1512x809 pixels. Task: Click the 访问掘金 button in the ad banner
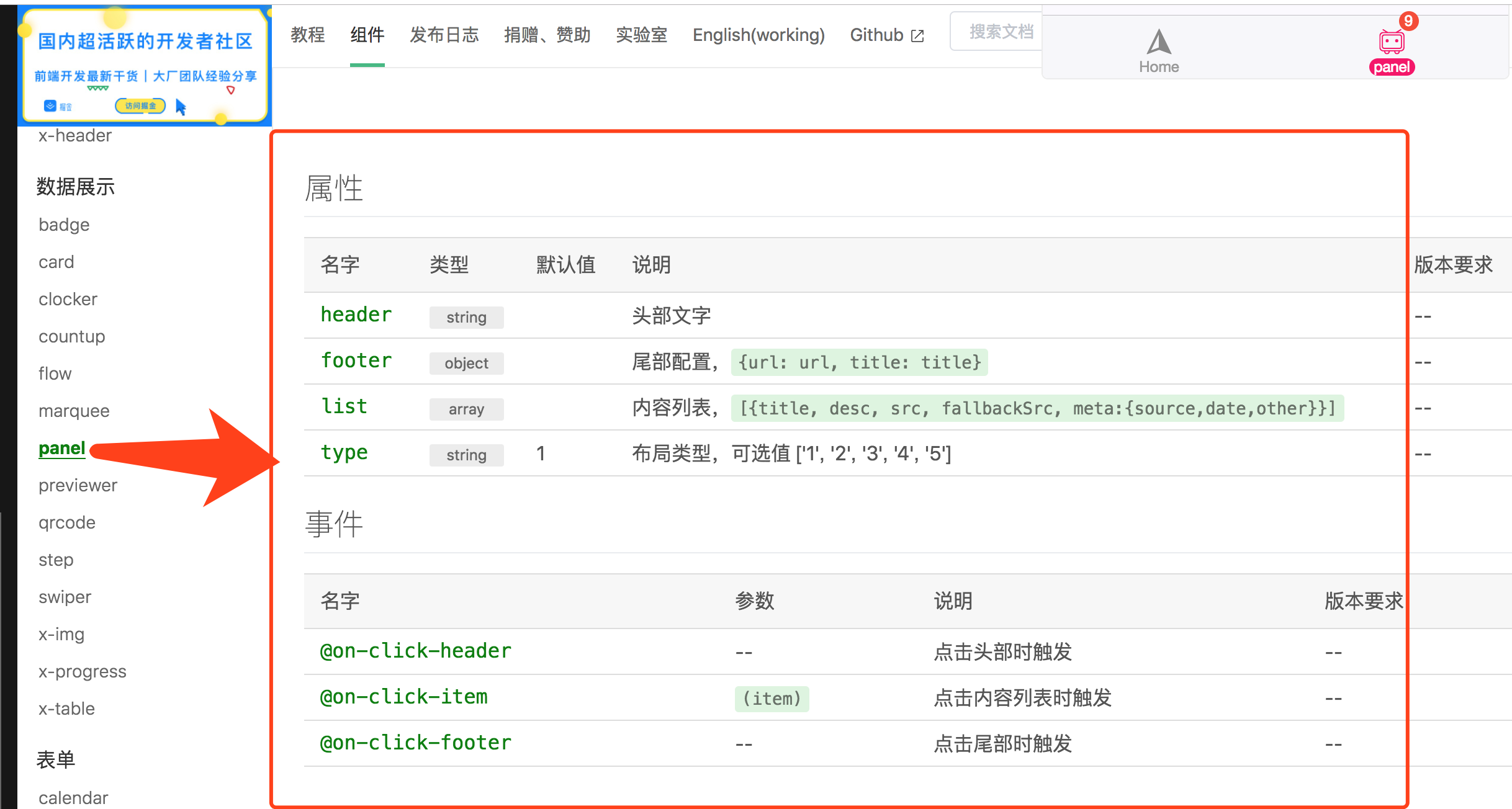pos(140,105)
